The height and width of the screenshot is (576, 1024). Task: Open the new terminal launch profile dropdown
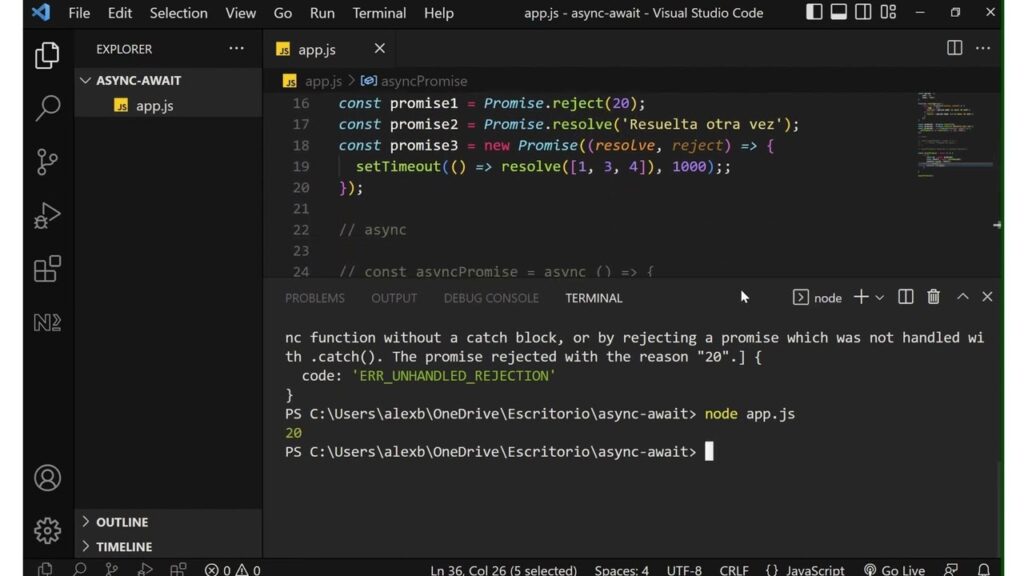point(880,298)
